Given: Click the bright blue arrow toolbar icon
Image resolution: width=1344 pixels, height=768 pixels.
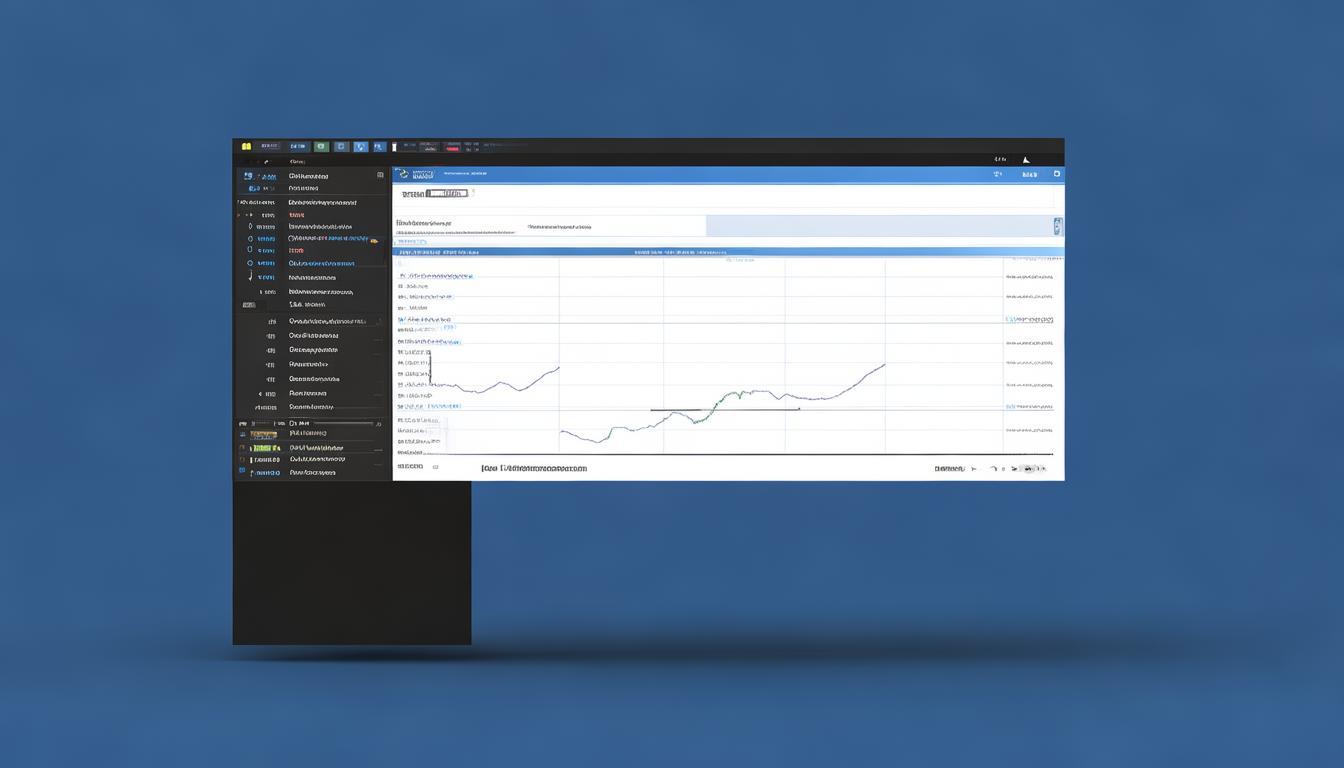Looking at the screenshot, I should (360, 147).
